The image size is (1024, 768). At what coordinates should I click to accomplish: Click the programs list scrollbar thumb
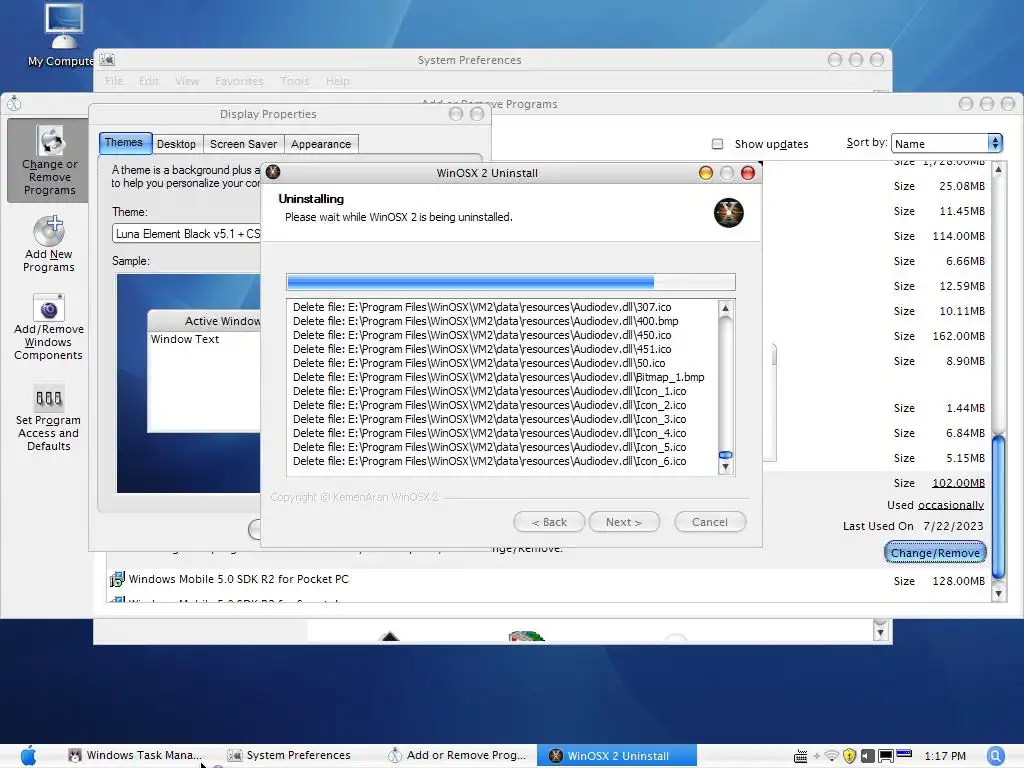[998, 506]
